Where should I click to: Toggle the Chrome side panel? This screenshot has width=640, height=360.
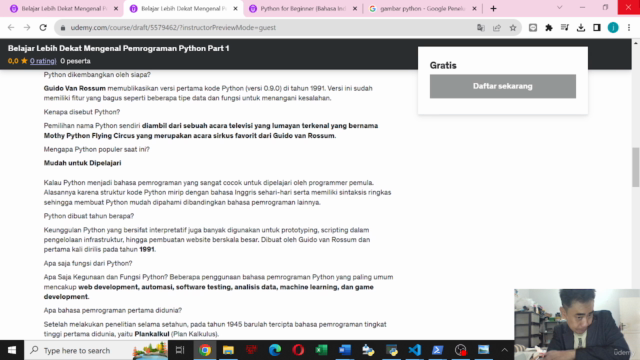(597, 28)
